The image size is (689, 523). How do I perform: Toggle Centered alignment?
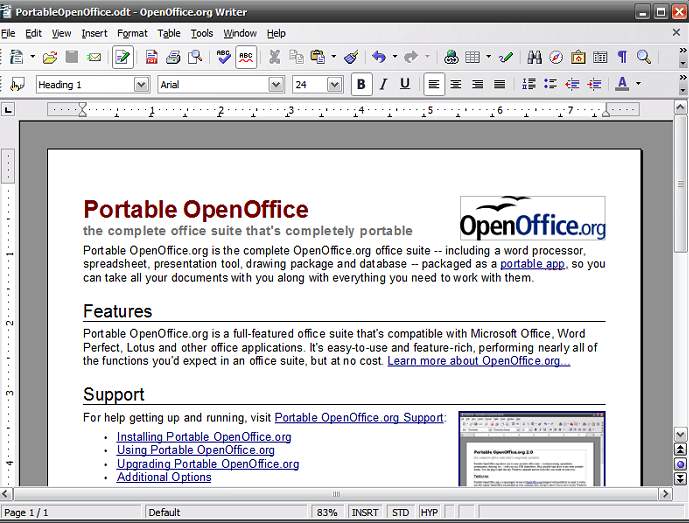456,84
